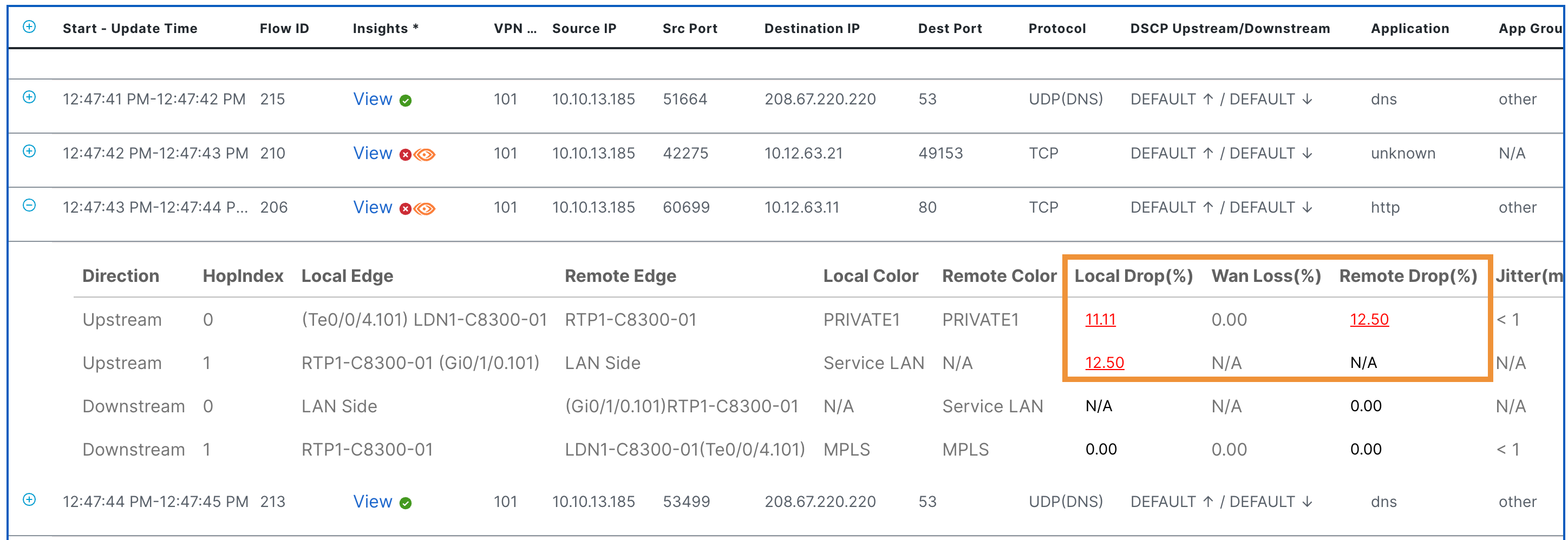The image size is (1568, 540).
Task: Sort by Protocol column header
Action: (x=1057, y=29)
